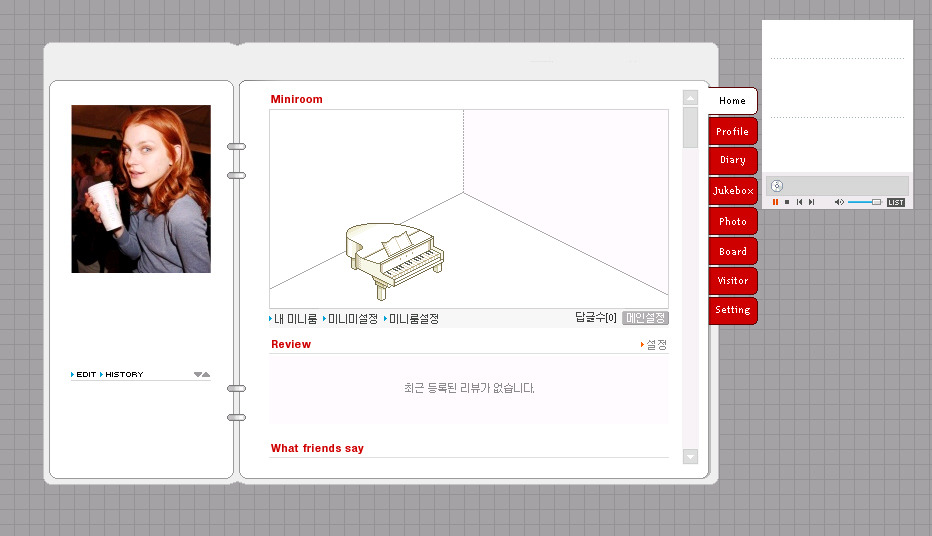The image size is (932, 536).
Task: Stop music playback in the player
Action: (787, 202)
